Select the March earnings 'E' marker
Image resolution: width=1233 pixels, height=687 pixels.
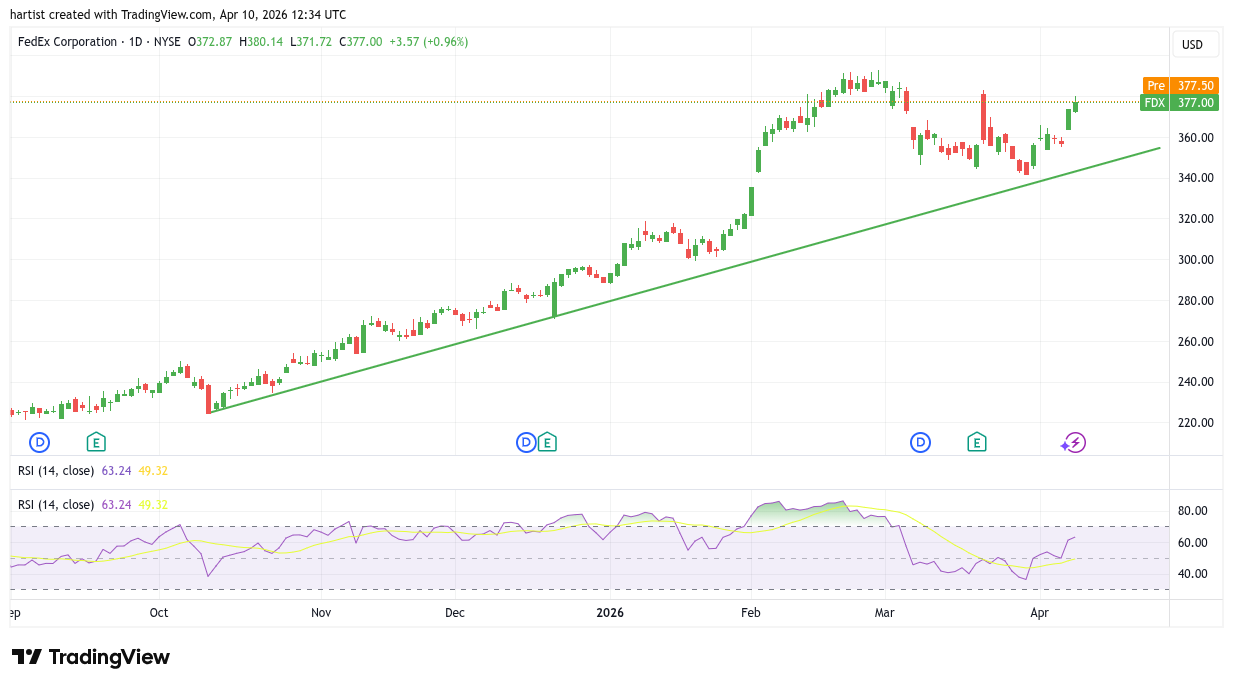(976, 442)
